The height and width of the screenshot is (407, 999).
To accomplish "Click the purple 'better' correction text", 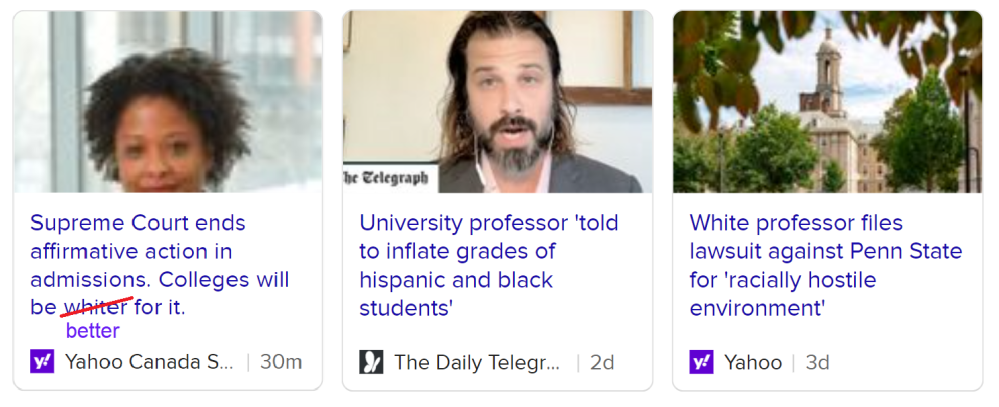I will [x=93, y=331].
